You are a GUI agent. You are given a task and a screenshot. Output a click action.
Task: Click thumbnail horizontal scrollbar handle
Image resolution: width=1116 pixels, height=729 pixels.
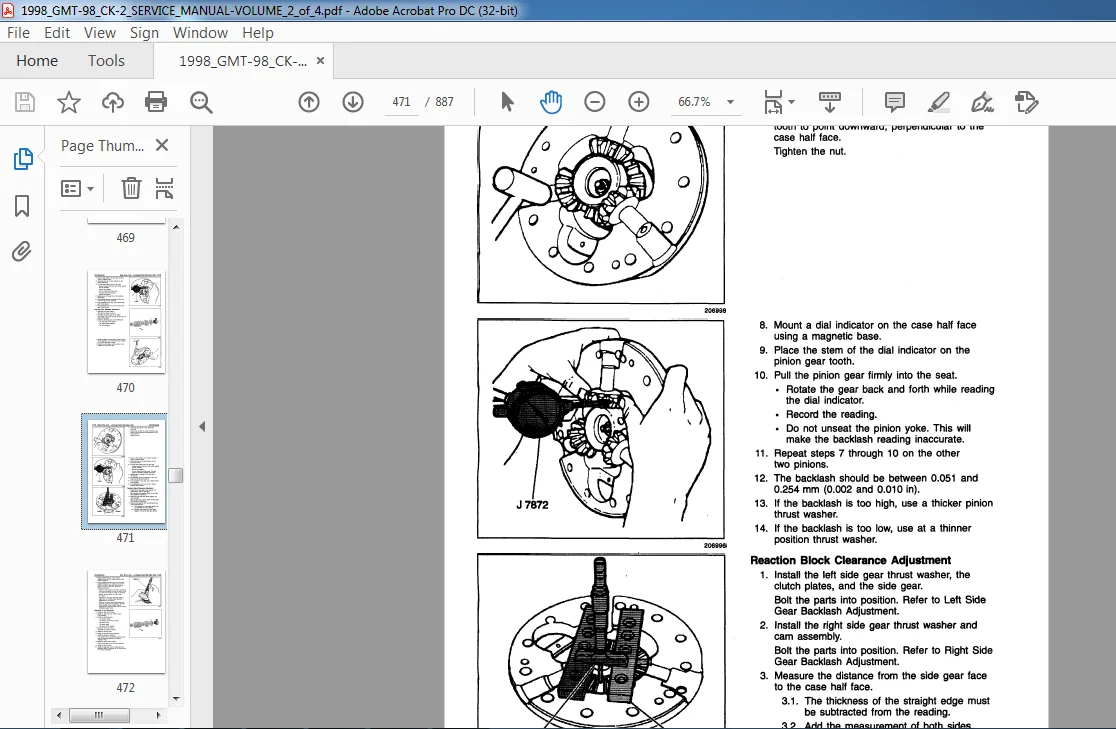click(x=98, y=715)
